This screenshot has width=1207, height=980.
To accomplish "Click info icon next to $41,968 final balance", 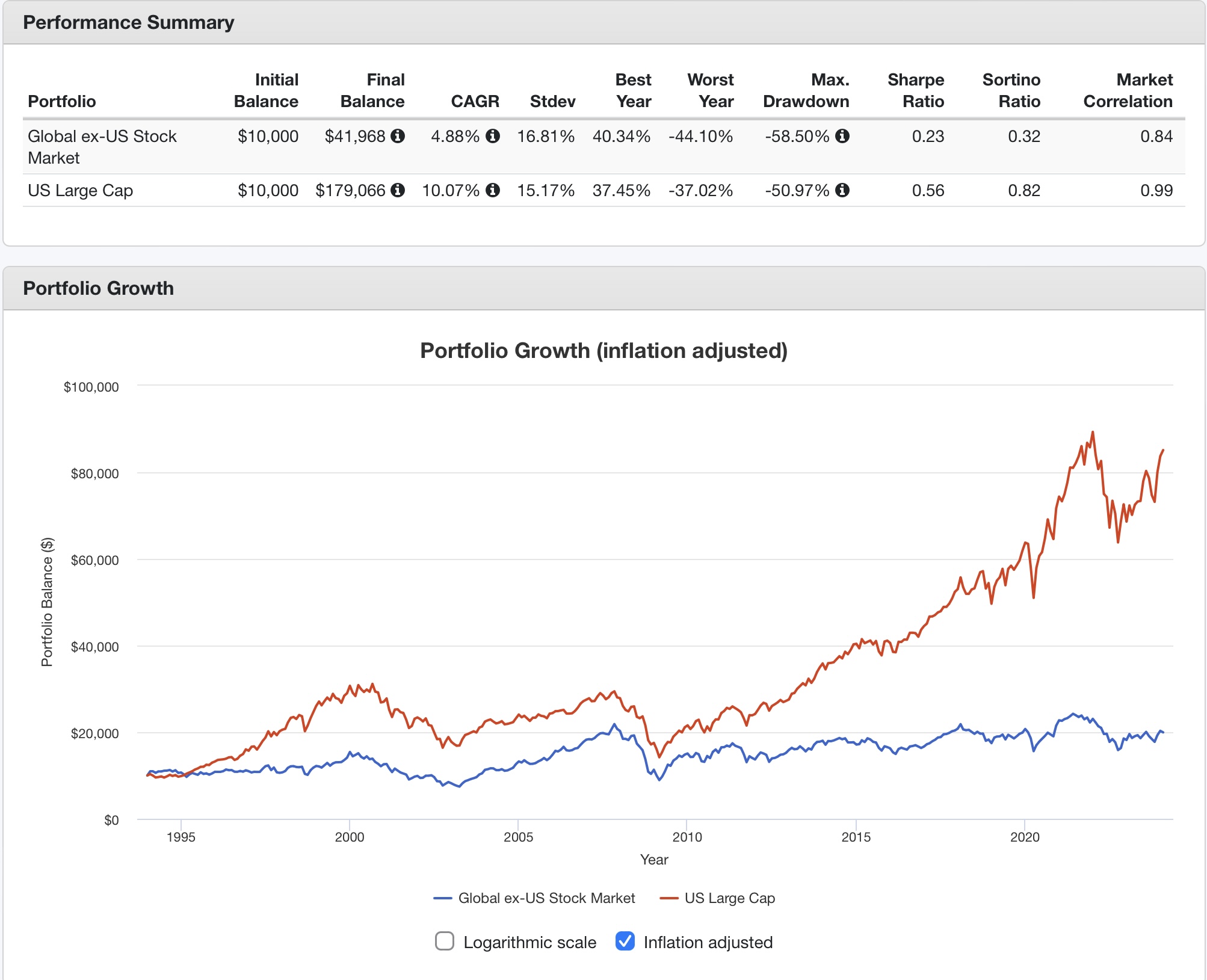I will [398, 136].
